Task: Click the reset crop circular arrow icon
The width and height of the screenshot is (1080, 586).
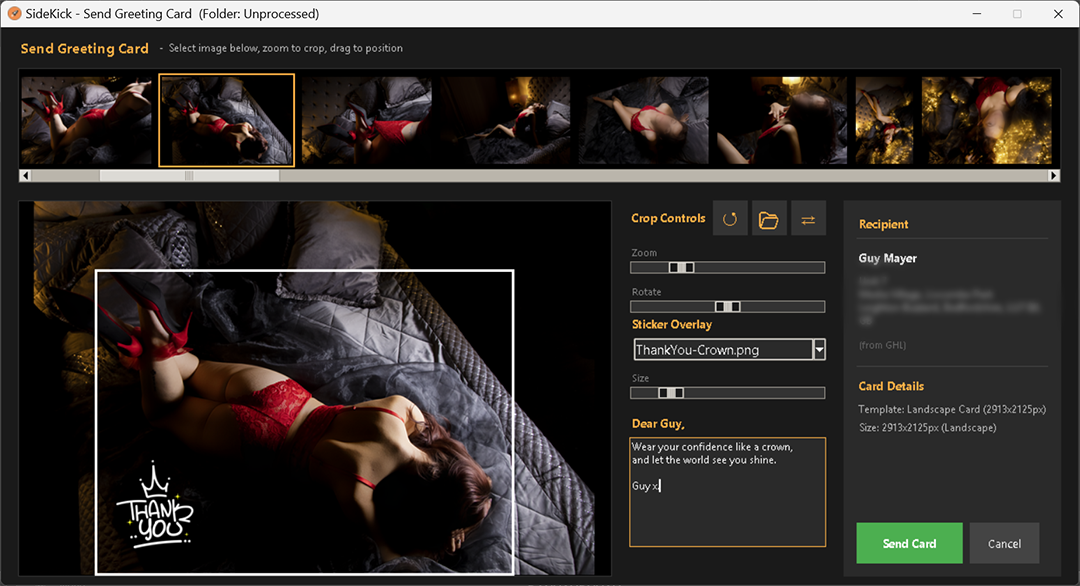Action: coord(730,219)
